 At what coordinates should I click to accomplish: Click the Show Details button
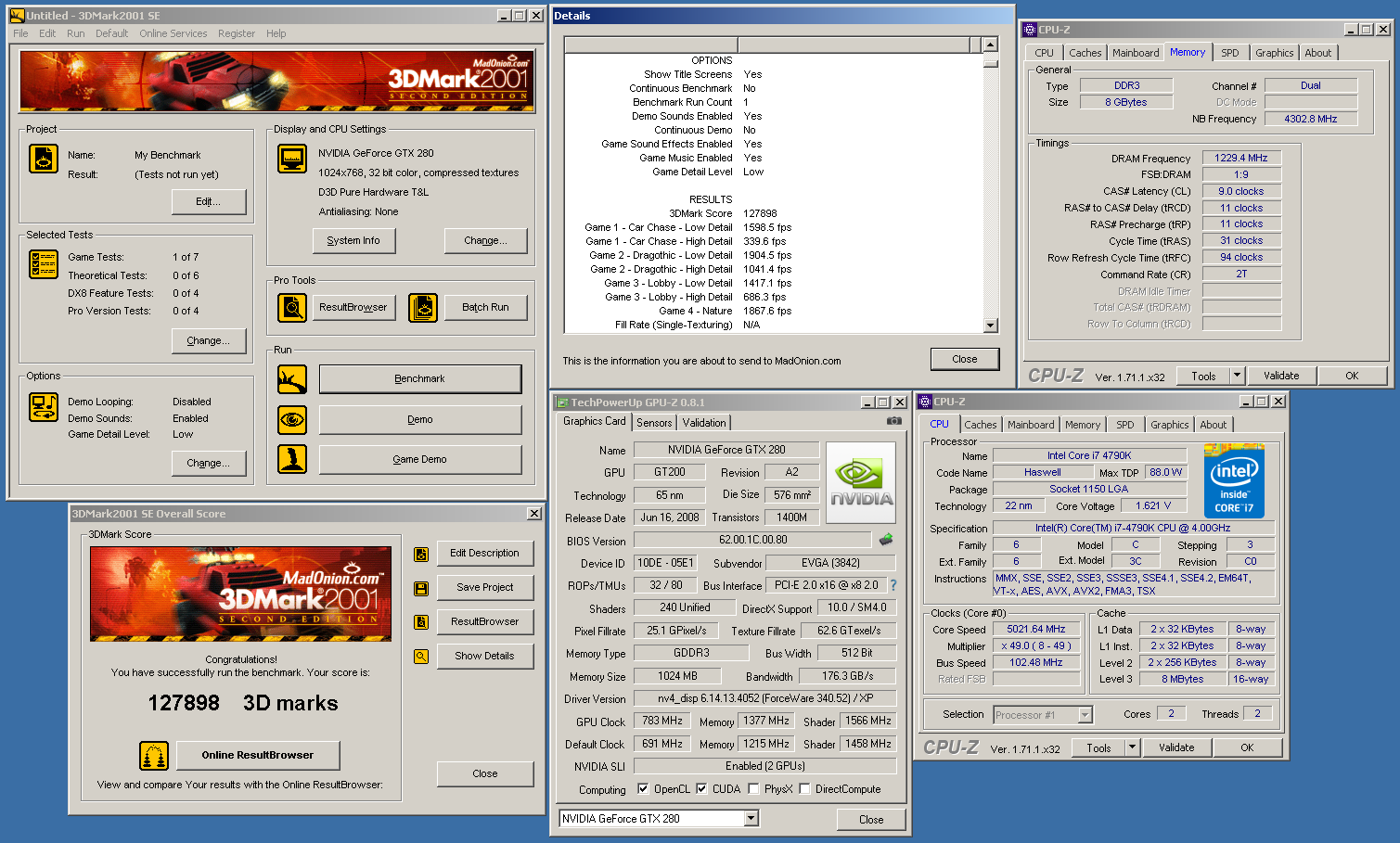click(x=484, y=656)
